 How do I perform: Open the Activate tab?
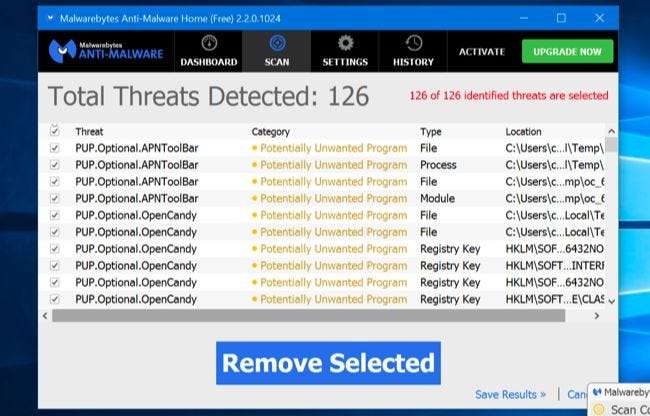[482, 52]
